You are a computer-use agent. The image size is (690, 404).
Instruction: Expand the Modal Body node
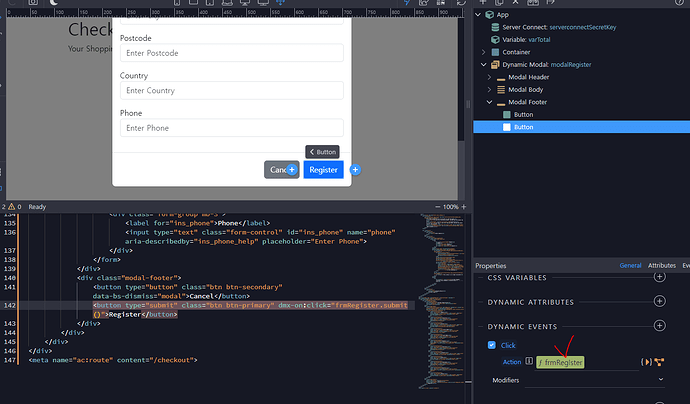pyautogui.click(x=489, y=90)
